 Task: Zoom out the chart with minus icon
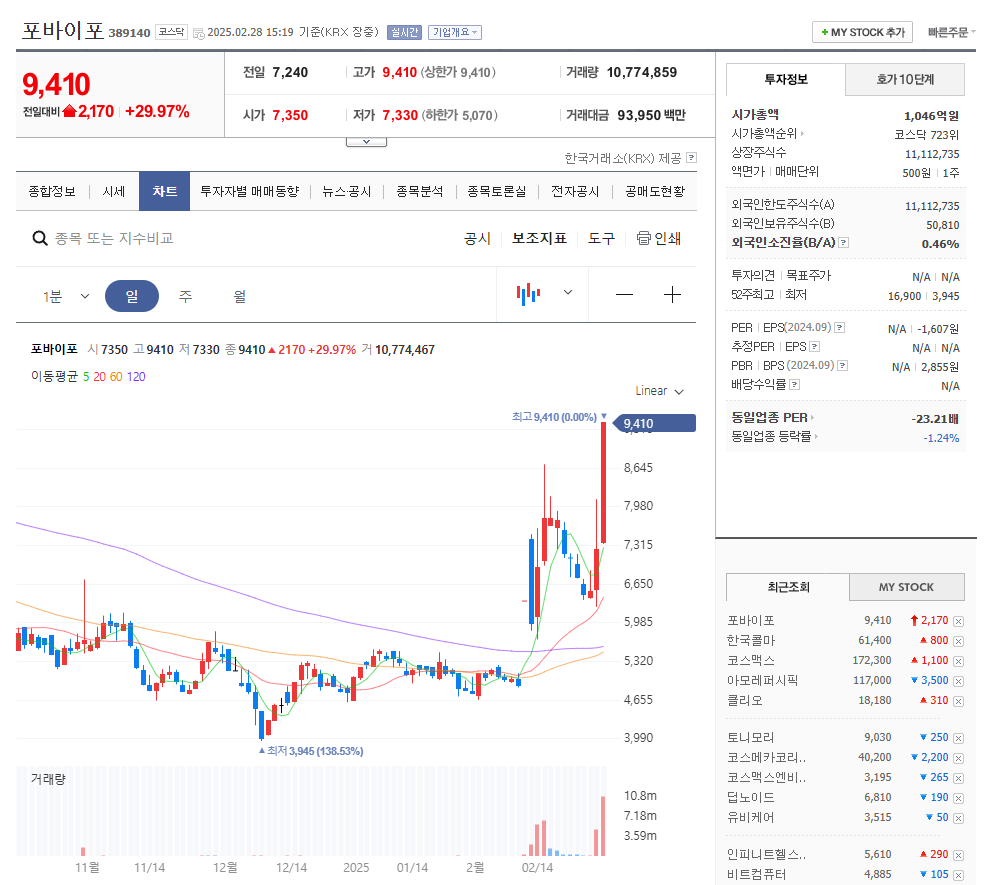pos(624,295)
